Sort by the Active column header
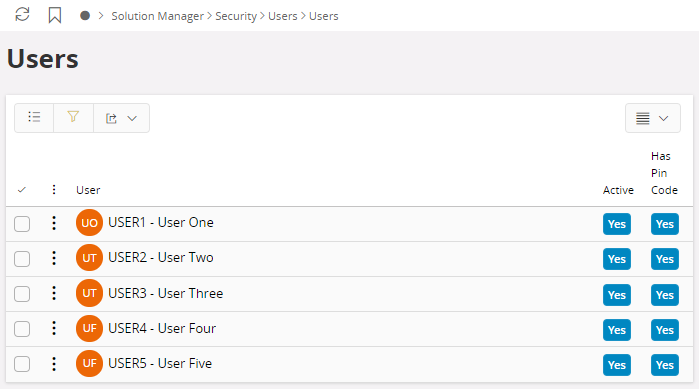 618,190
